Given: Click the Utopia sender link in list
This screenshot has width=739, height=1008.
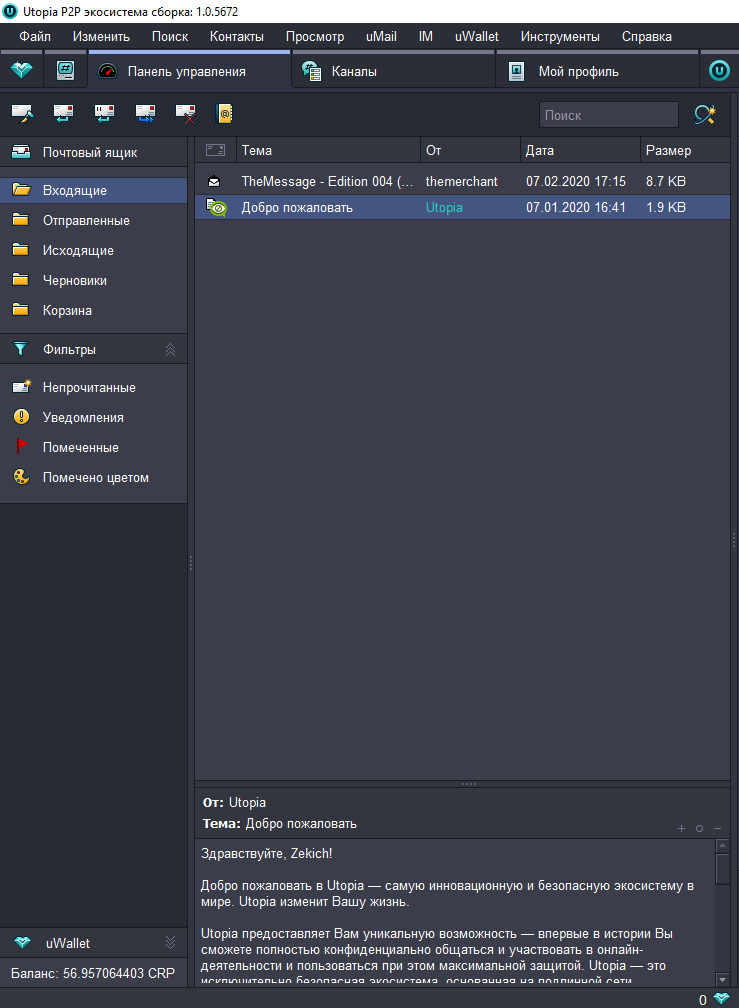Looking at the screenshot, I should click(444, 208).
